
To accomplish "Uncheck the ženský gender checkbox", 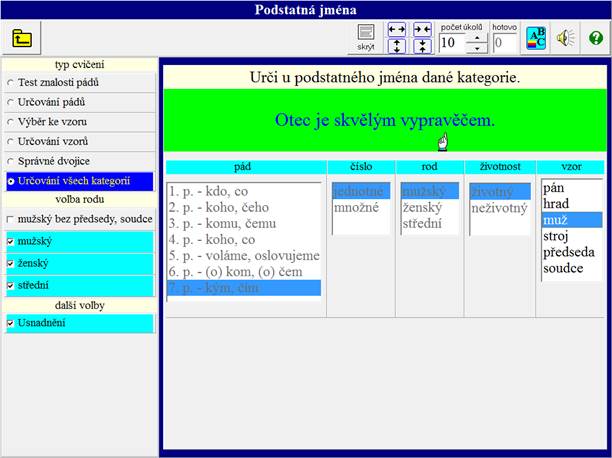I will 10,263.
